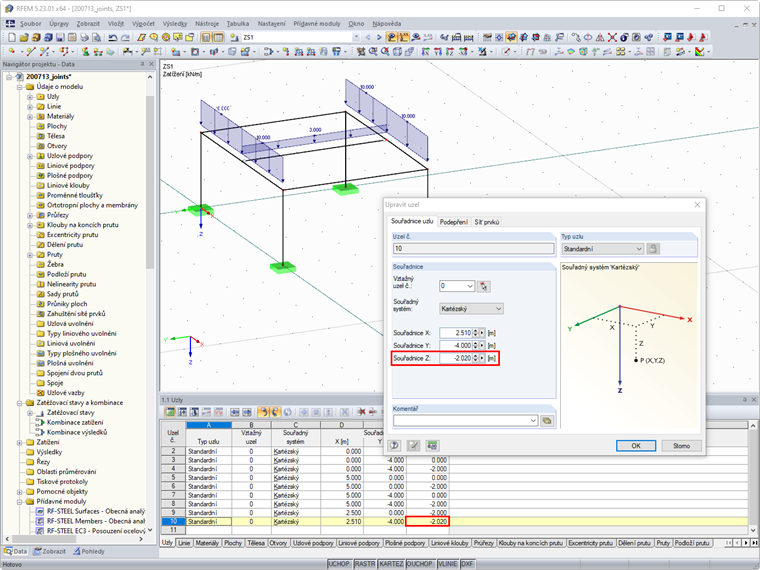
Task: Toggle KARTEZ mode in status bar
Action: coord(391,564)
